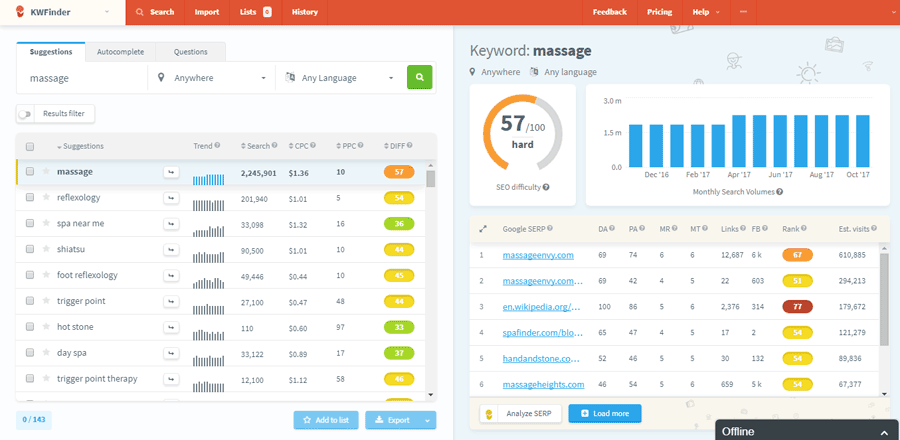Viewport: 900px width, 440px height.
Task: Open the en.wikipedia.org result link
Action: pos(542,307)
